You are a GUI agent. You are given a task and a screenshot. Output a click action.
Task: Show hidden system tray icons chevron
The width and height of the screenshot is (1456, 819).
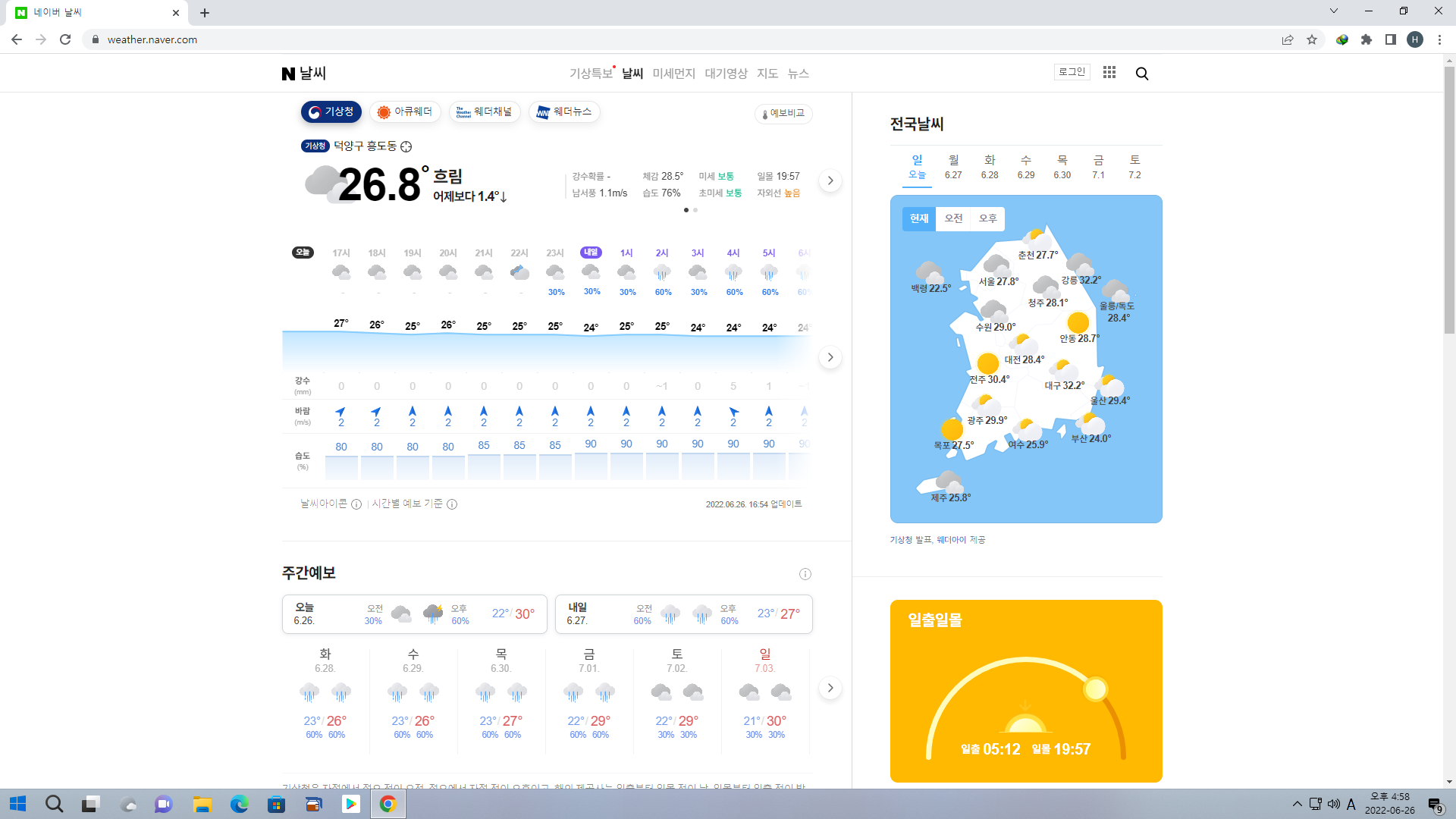pos(1297,804)
